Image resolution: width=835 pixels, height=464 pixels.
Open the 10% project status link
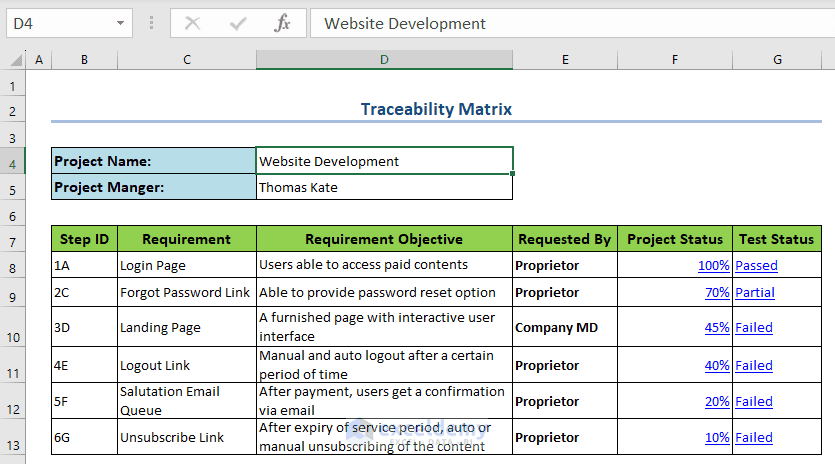coord(717,437)
